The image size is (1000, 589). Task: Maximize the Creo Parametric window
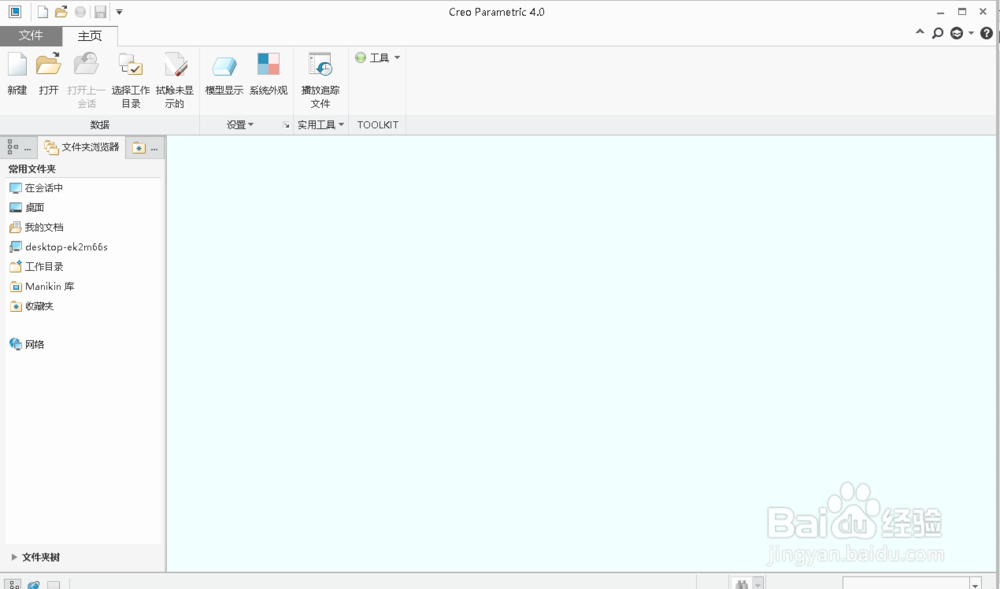click(x=962, y=11)
